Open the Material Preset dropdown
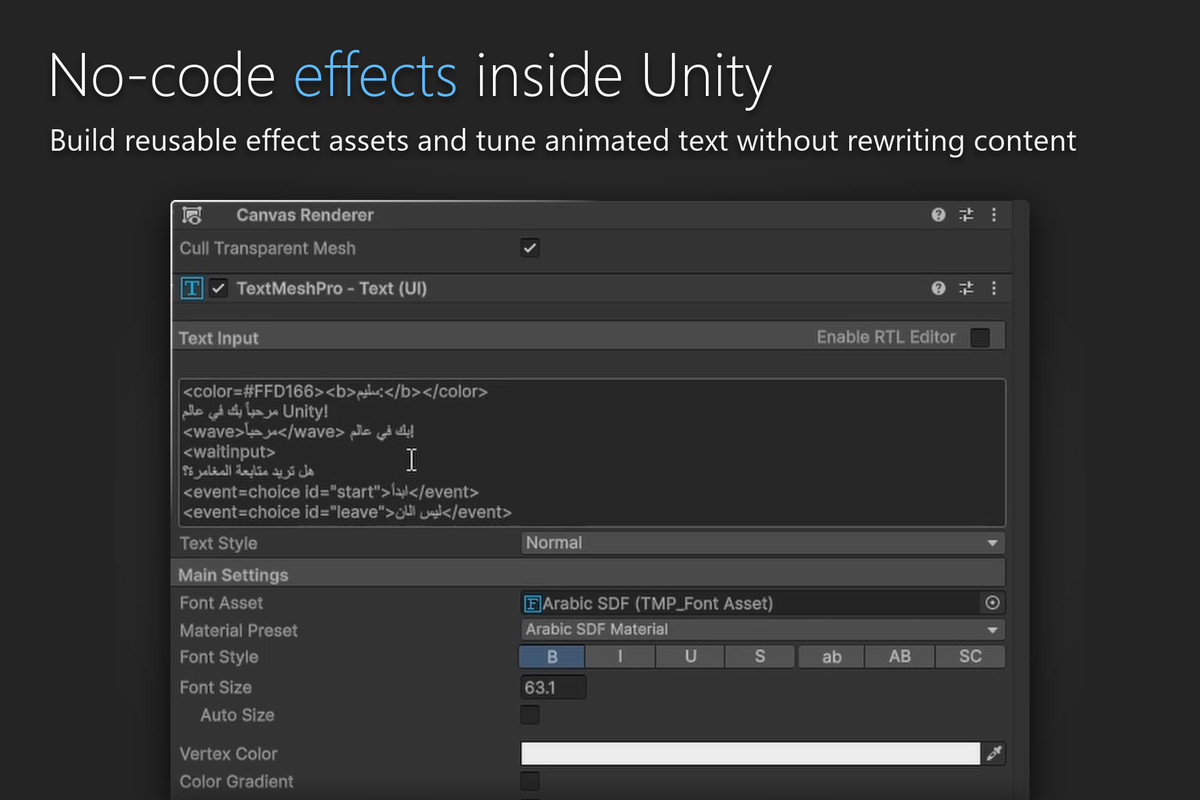This screenshot has height=800, width=1200. point(762,630)
